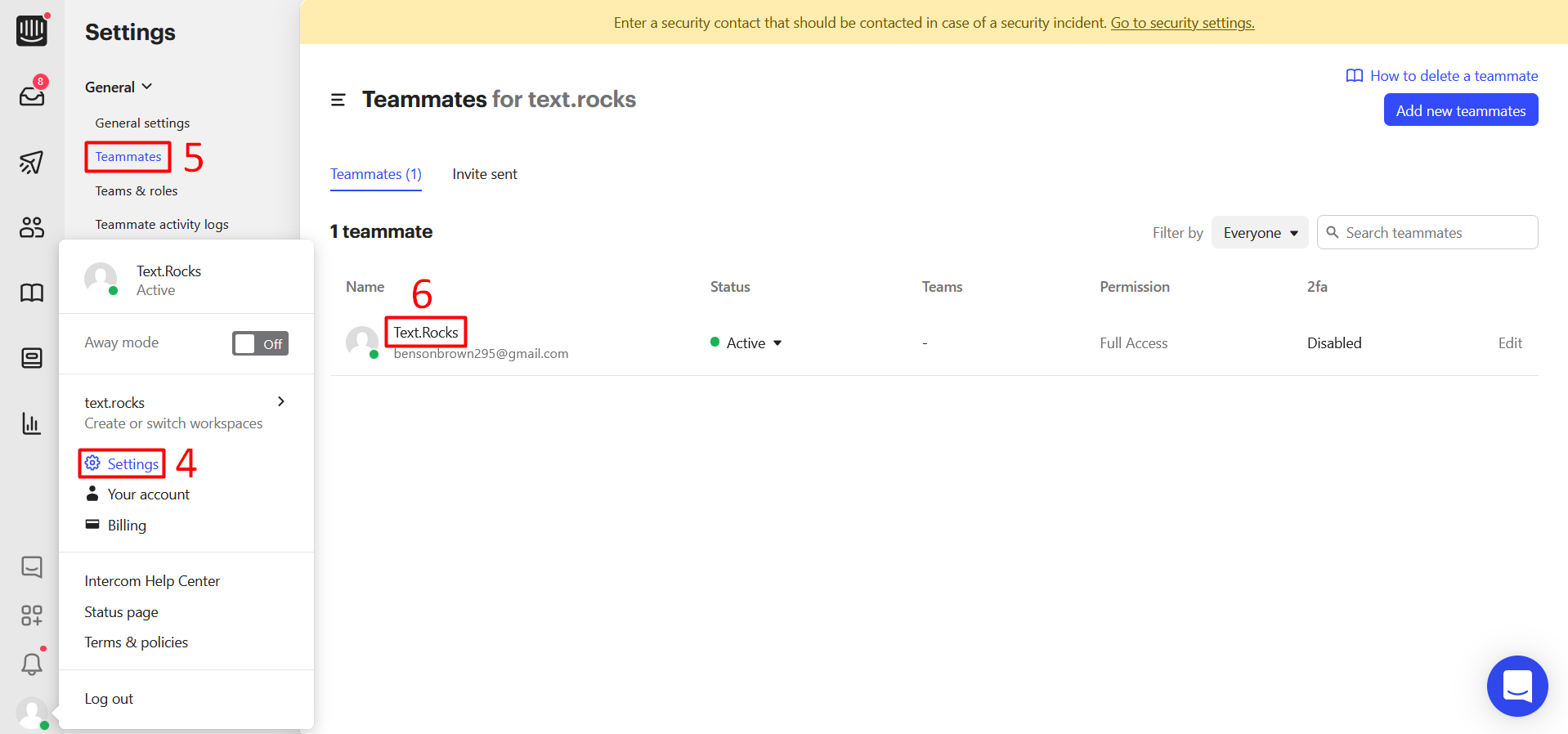This screenshot has width=1568, height=734.
Task: Toggle Away mode switch
Action: coord(260,343)
